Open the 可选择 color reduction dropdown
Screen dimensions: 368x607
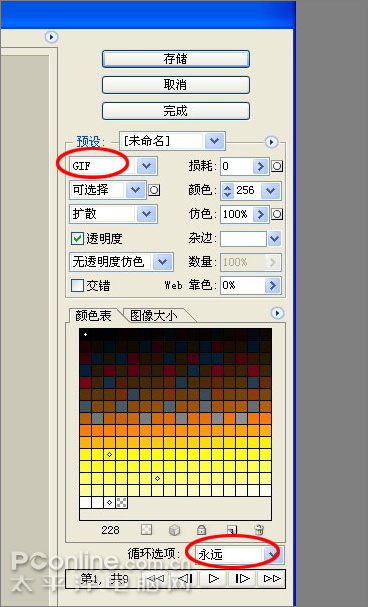tap(108, 190)
